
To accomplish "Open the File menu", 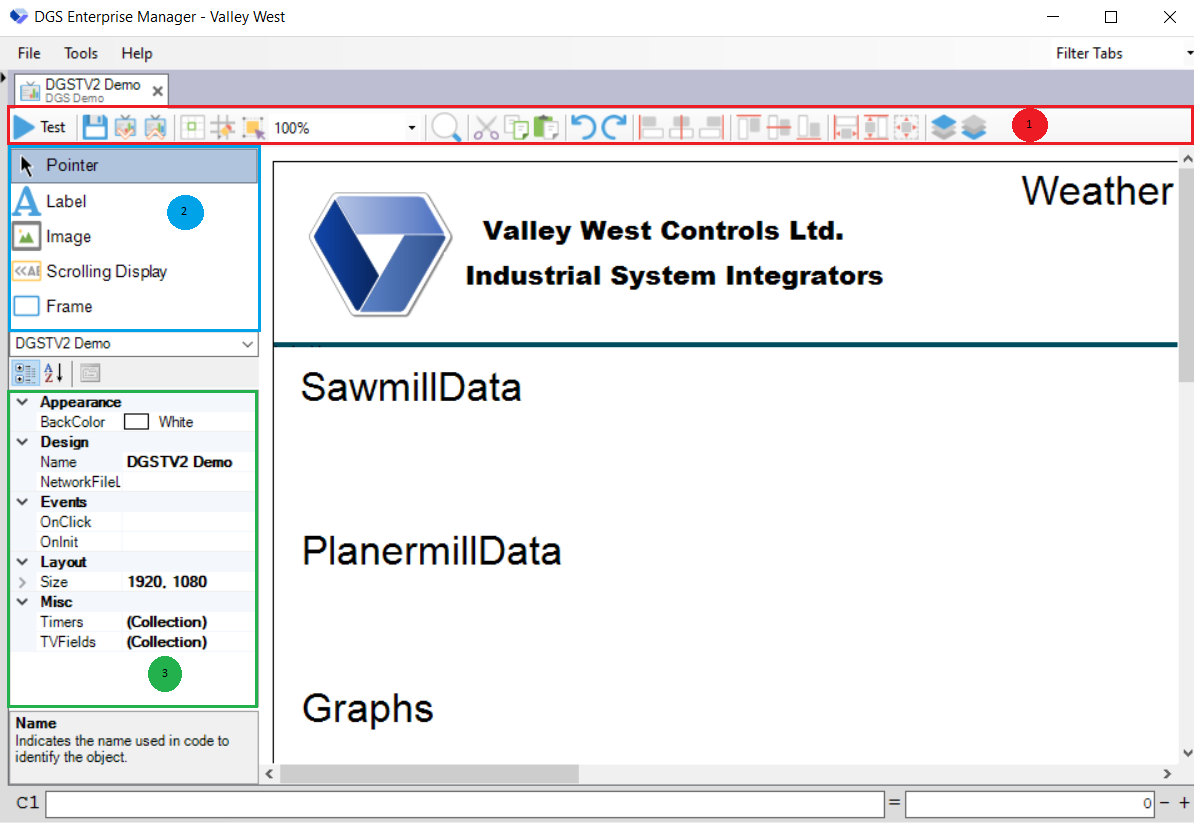I will tap(29, 53).
